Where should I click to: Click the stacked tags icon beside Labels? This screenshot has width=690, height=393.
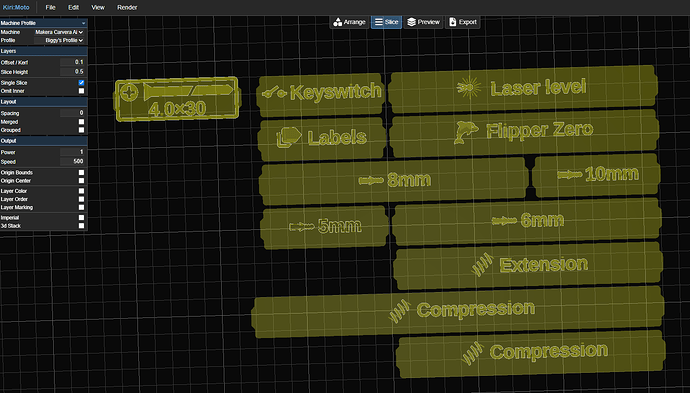[289, 137]
